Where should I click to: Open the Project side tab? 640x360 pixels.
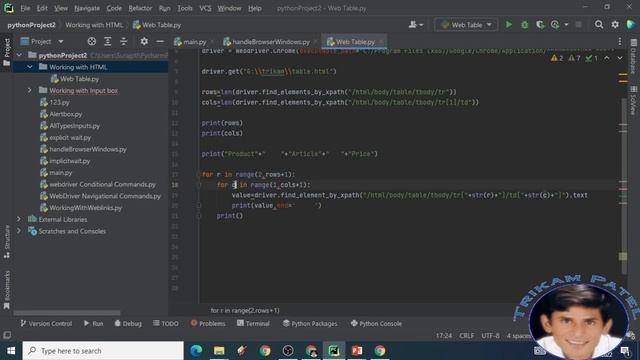(7, 52)
